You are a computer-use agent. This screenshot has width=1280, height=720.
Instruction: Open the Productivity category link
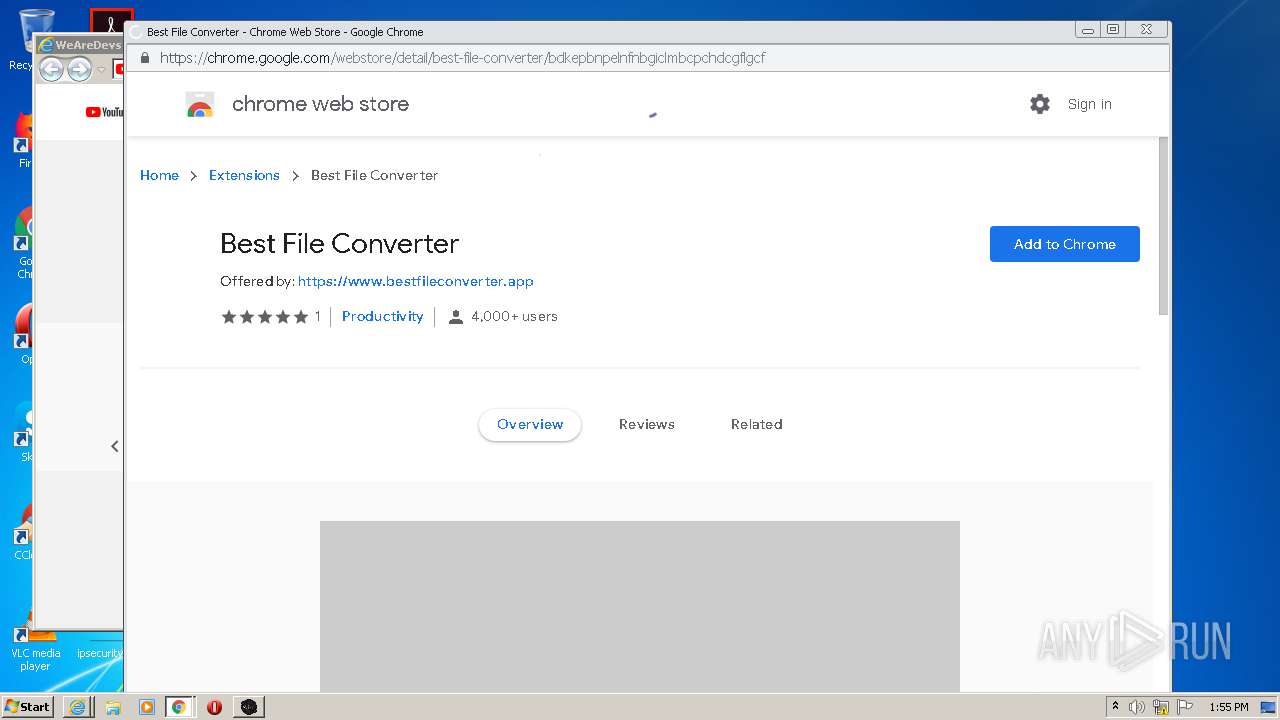coord(383,316)
